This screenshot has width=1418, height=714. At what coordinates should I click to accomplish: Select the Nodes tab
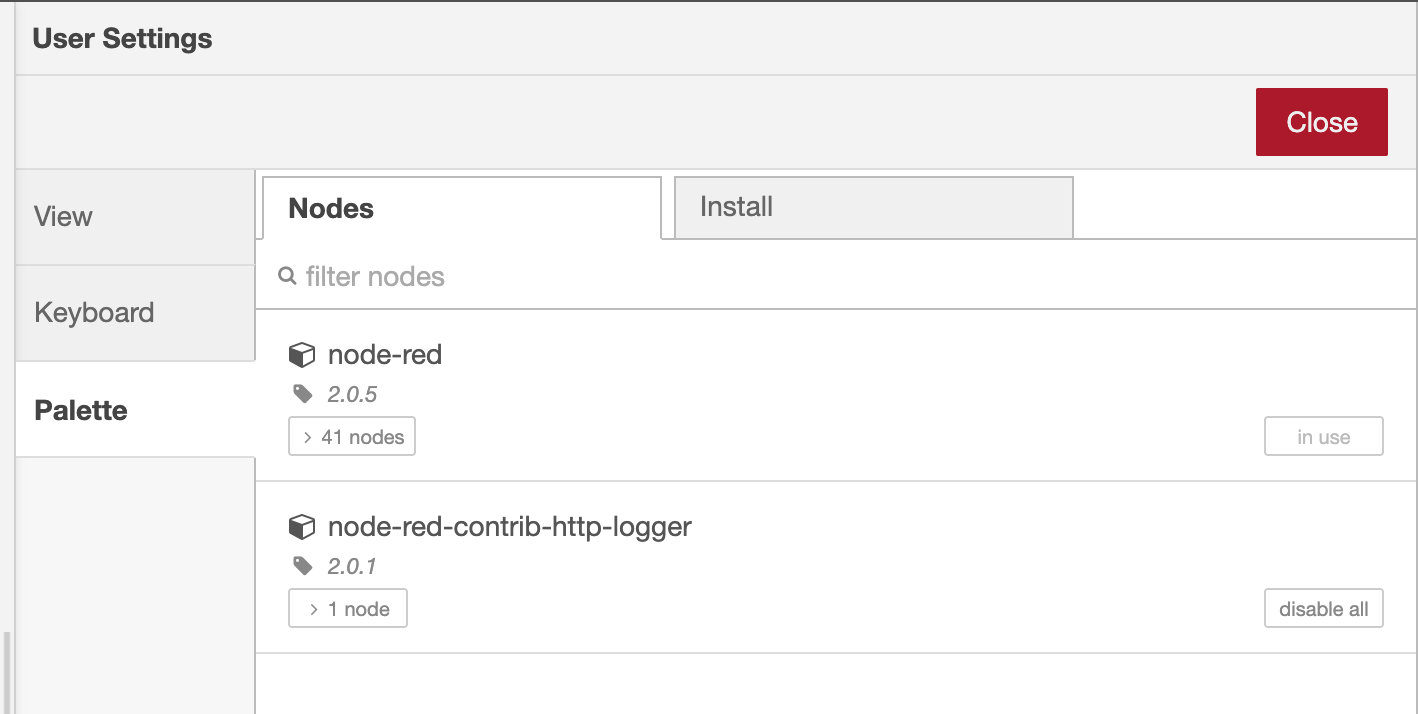461,208
